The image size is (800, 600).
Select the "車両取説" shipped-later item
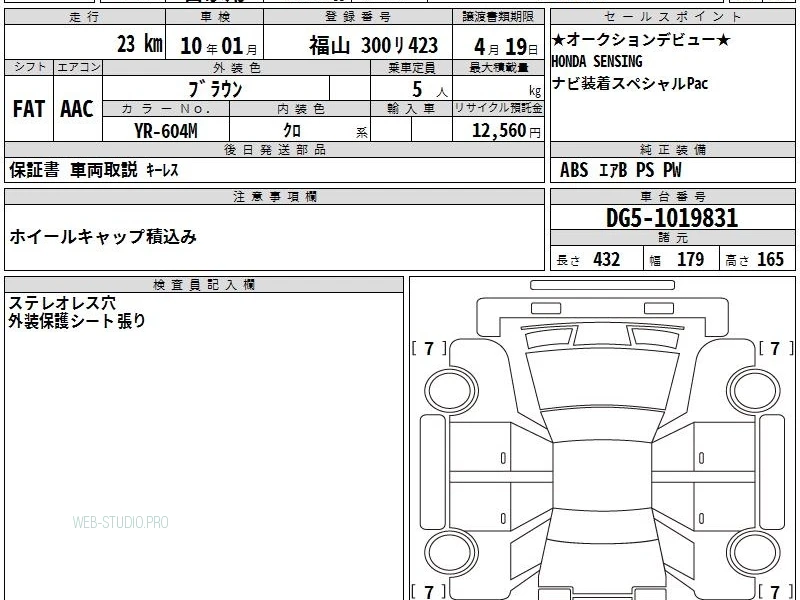pos(104,169)
